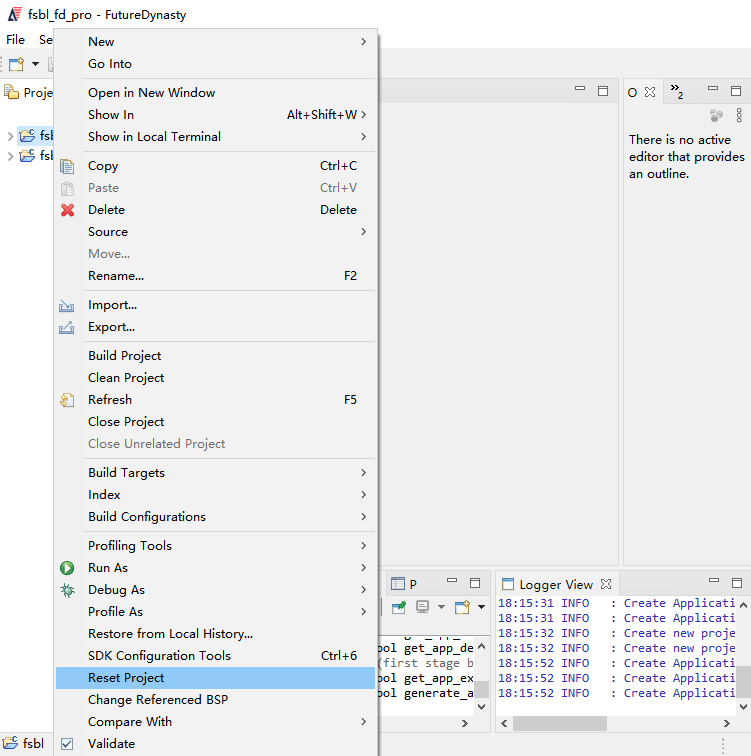The height and width of the screenshot is (756, 751).
Task: Select the P view tab in the bottom panel
Action: point(404,584)
